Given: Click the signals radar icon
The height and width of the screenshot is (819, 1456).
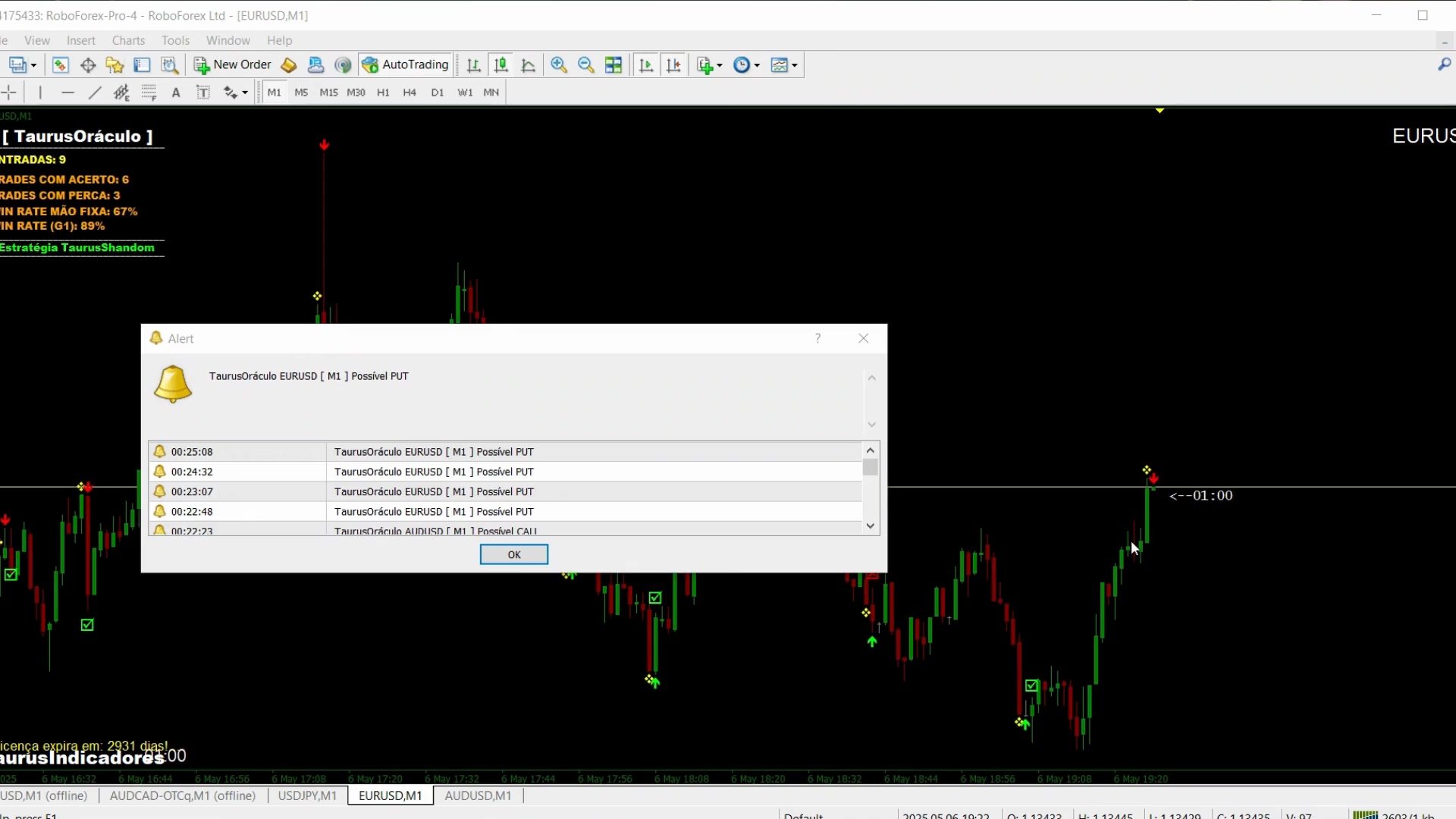Looking at the screenshot, I should pyautogui.click(x=344, y=65).
